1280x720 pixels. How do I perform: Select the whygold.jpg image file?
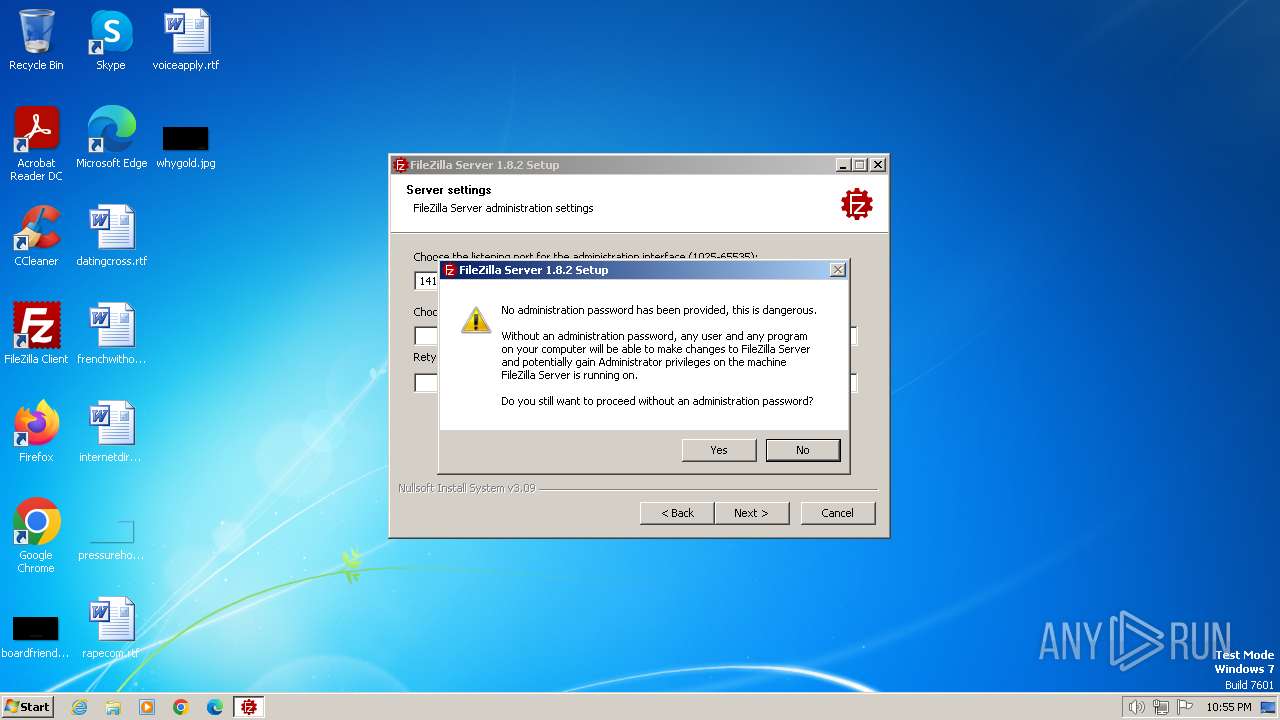point(186,146)
